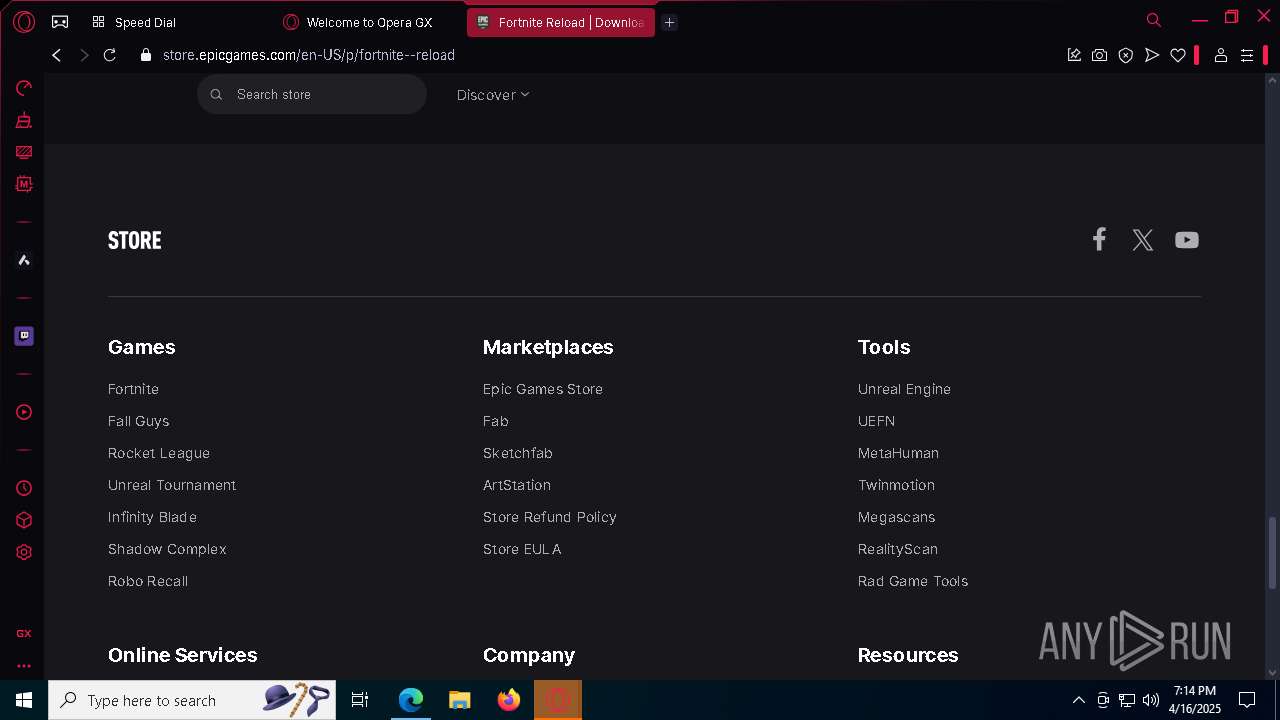The width and height of the screenshot is (1280, 720).
Task: Open GX Cleaner in the sidebar
Action: [x=24, y=120]
